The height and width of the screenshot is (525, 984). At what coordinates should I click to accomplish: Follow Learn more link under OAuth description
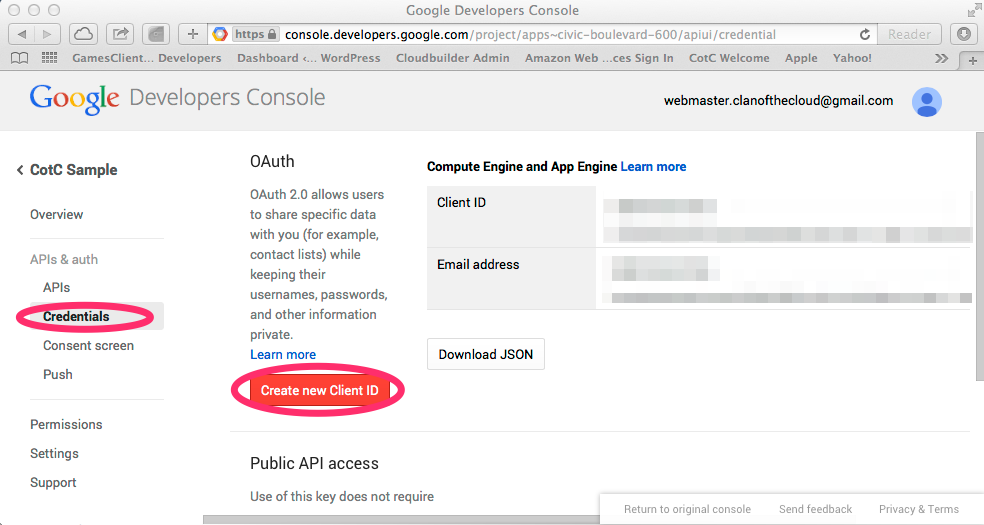pos(283,354)
